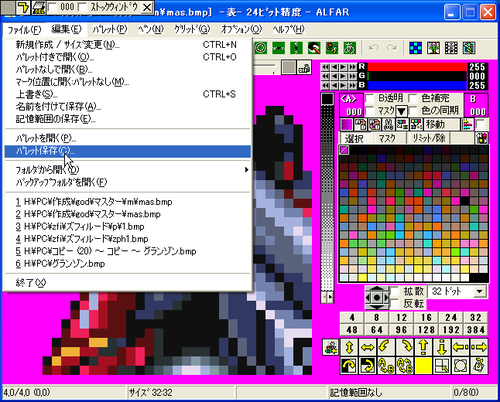Click the A and B swap colors icon
This screenshot has height=402, width=500.
(x=405, y=366)
